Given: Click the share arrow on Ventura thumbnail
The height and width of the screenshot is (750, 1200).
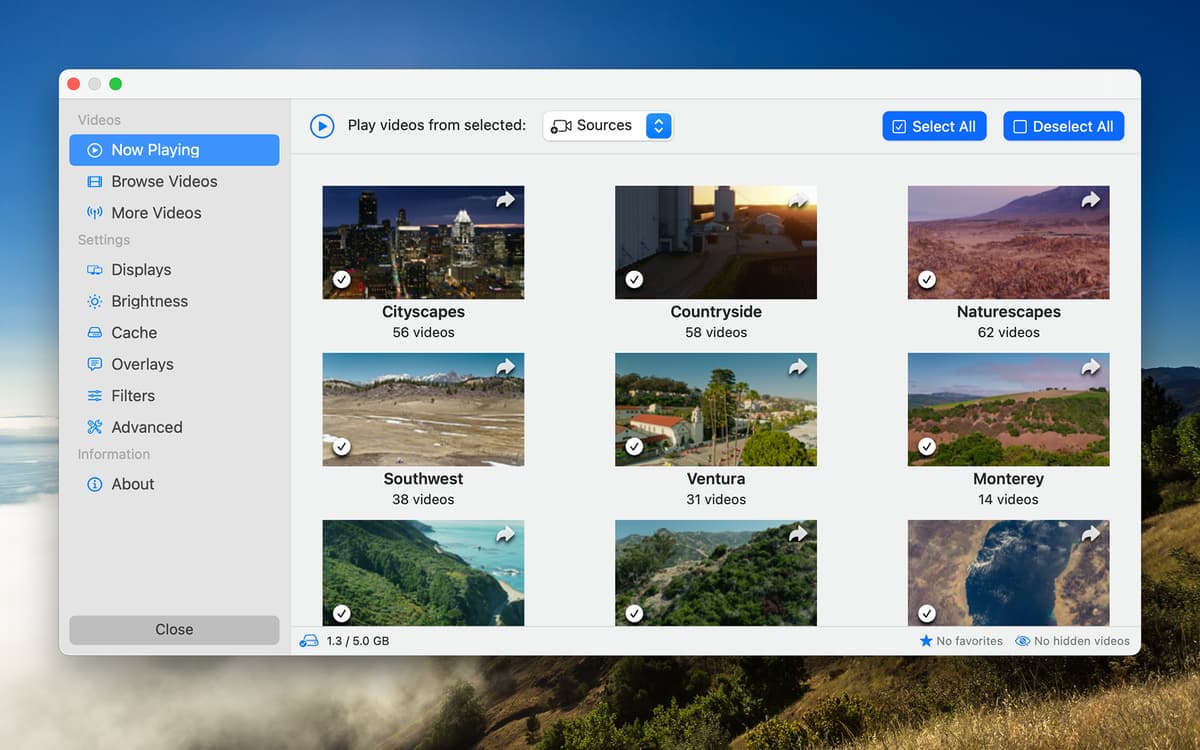Looking at the screenshot, I should click(798, 367).
